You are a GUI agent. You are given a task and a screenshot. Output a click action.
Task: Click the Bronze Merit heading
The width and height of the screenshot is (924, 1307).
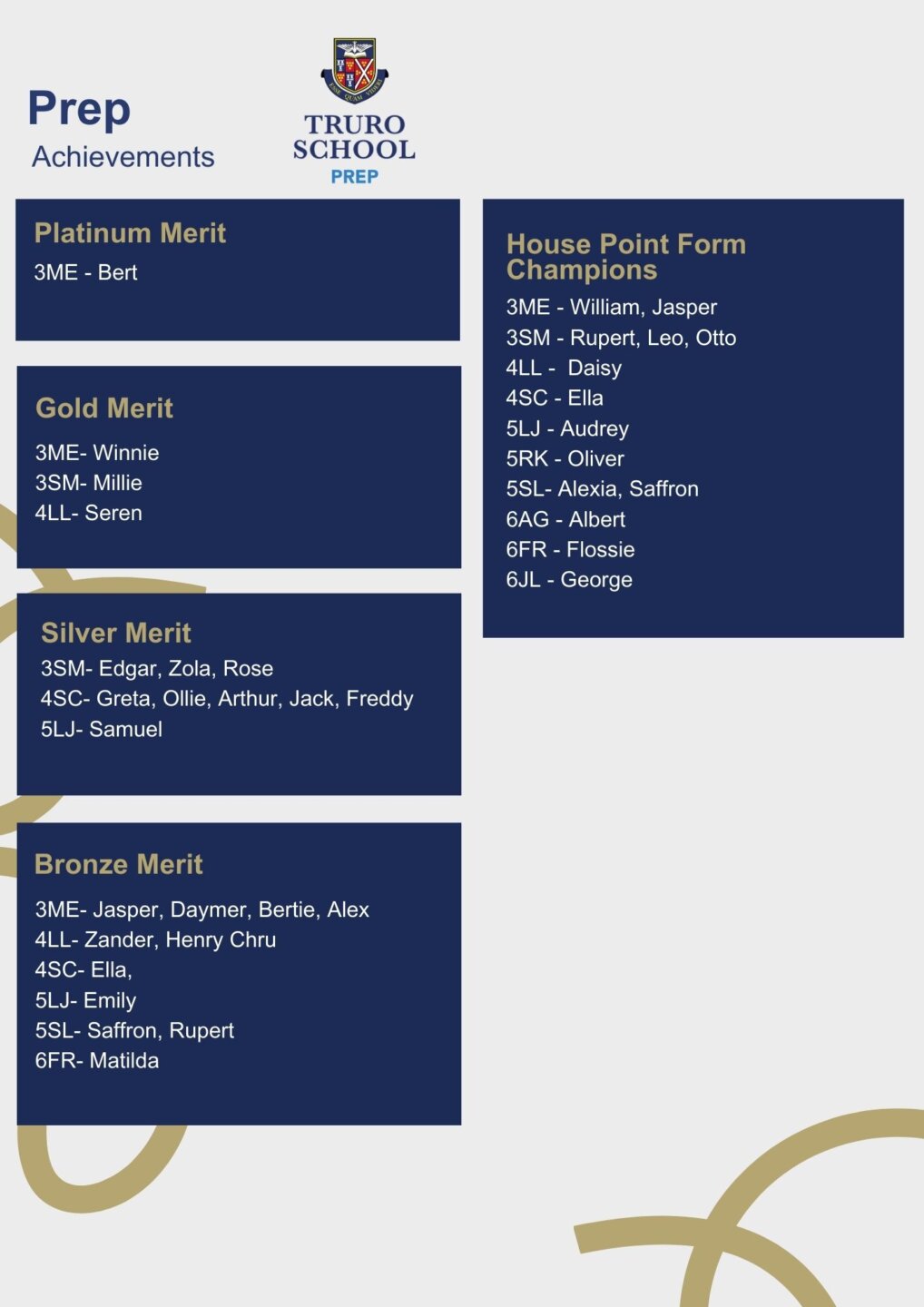(x=119, y=864)
